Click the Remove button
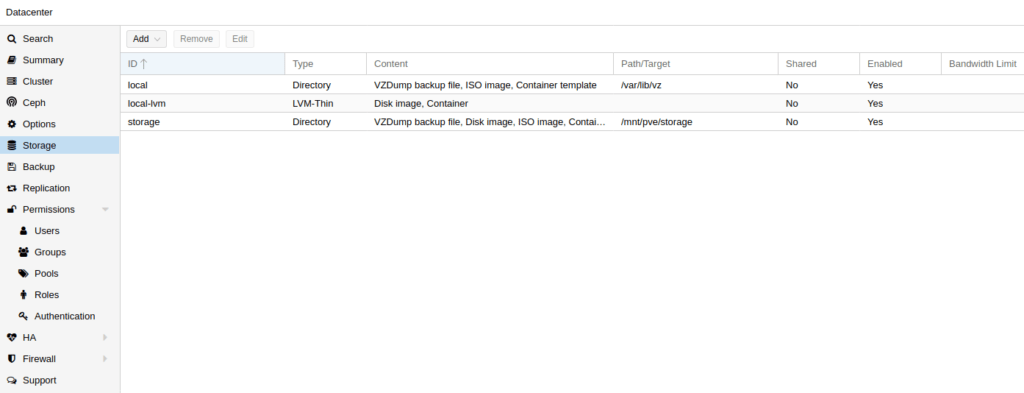The height and width of the screenshot is (393, 1024). click(197, 39)
